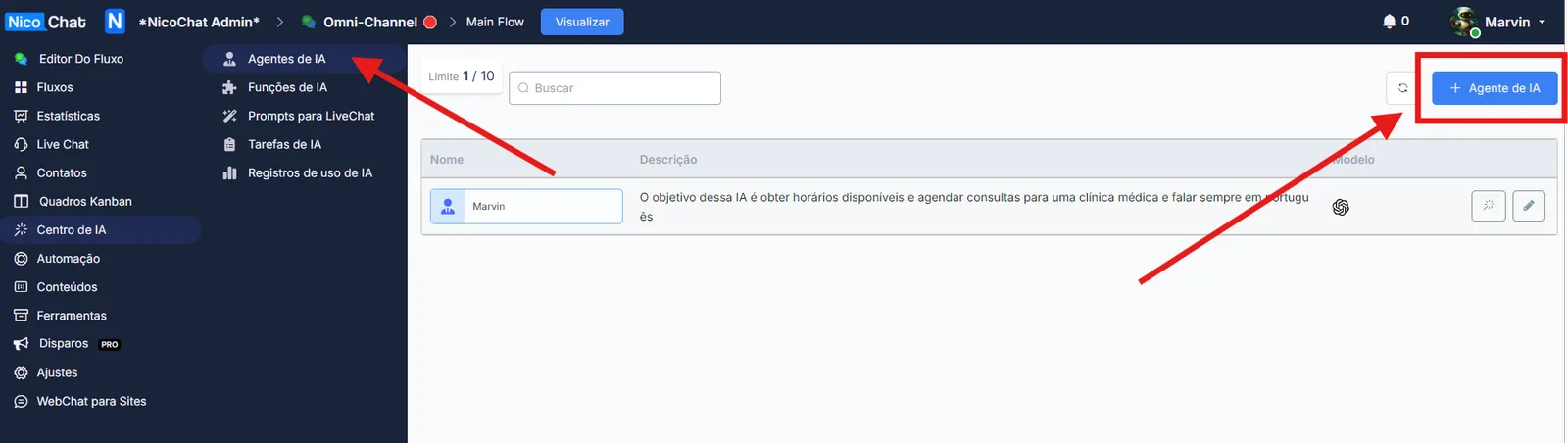Click the Marvin agent name field
This screenshot has width=1568, height=443.
tap(526, 206)
